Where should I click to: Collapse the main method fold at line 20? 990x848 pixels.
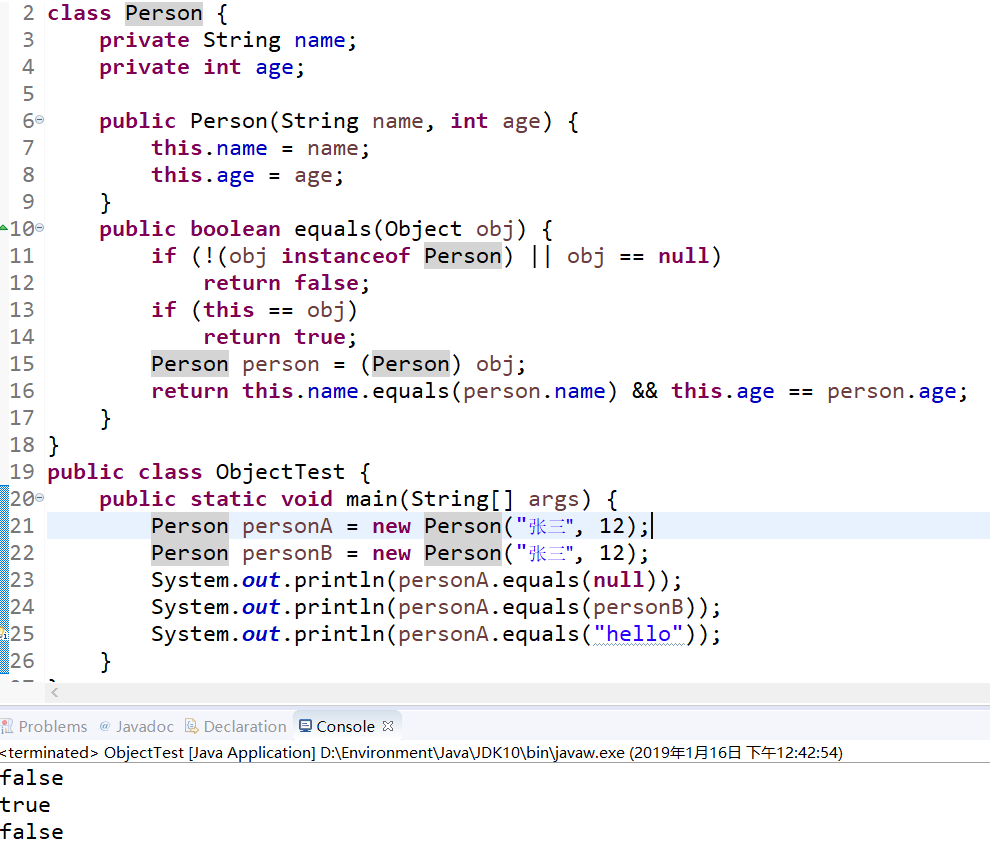pos(40,498)
